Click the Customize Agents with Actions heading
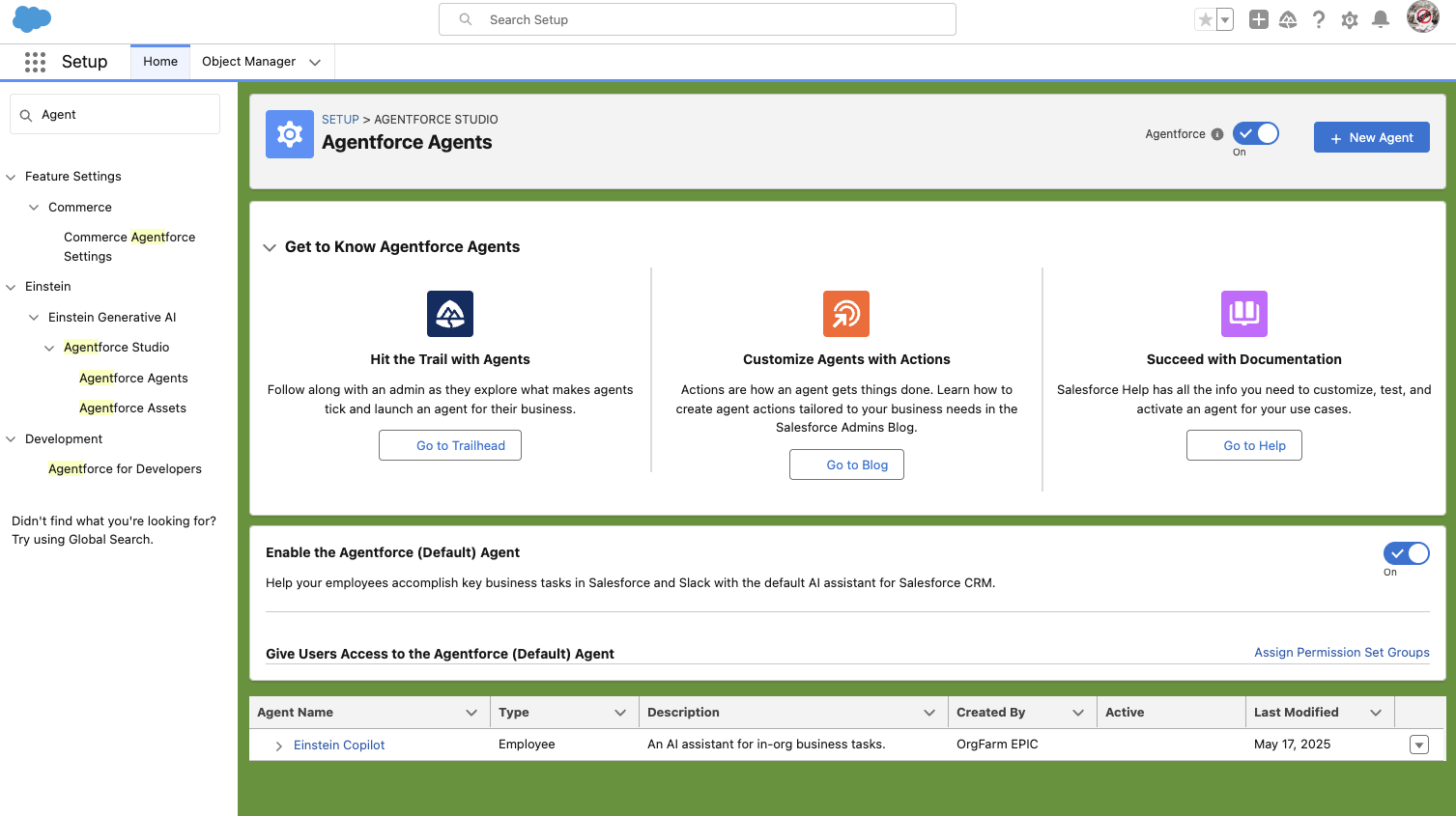Viewport: 1456px width, 816px height. pos(846,359)
